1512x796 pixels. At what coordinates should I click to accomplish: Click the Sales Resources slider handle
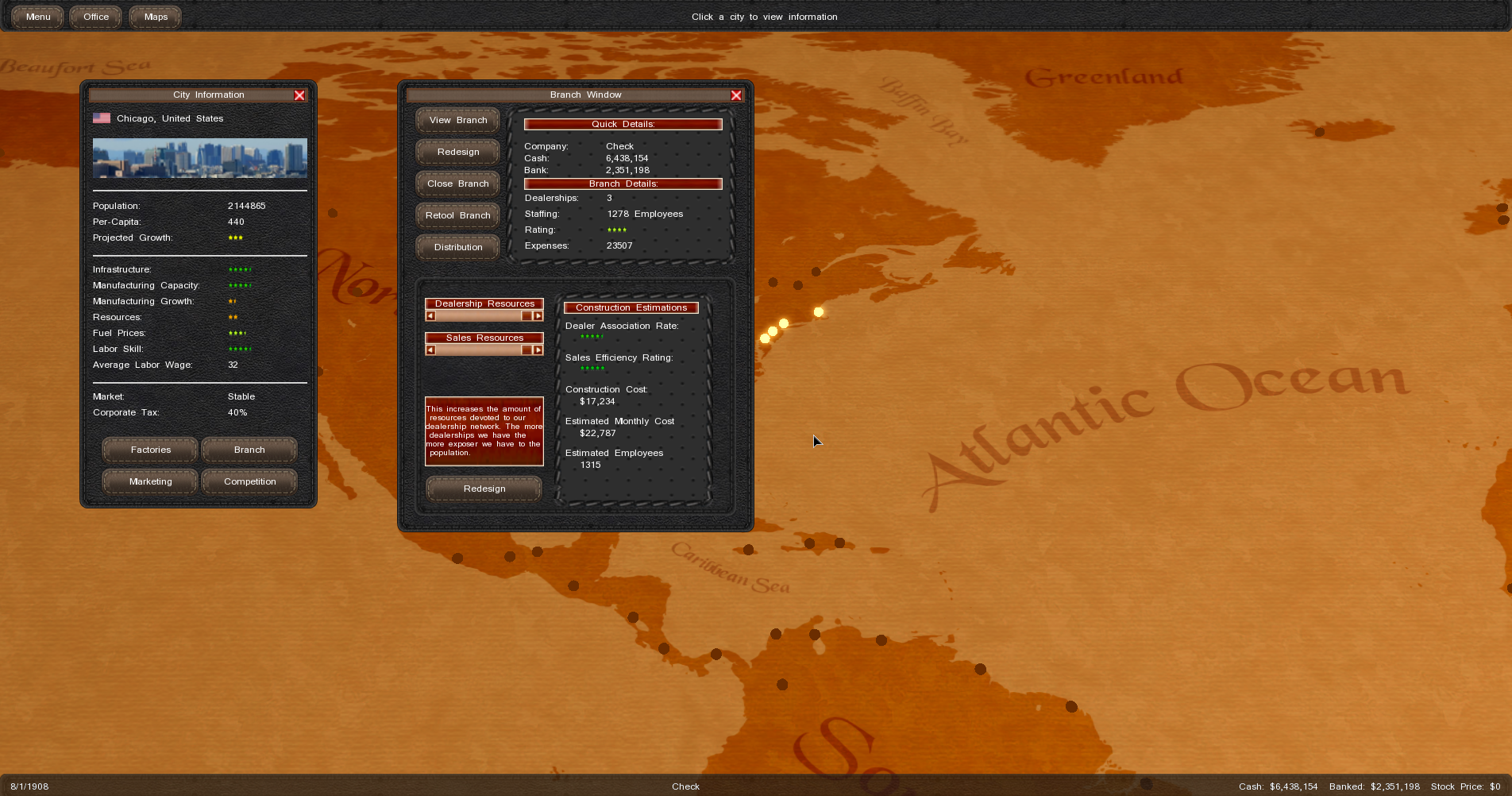pos(526,350)
